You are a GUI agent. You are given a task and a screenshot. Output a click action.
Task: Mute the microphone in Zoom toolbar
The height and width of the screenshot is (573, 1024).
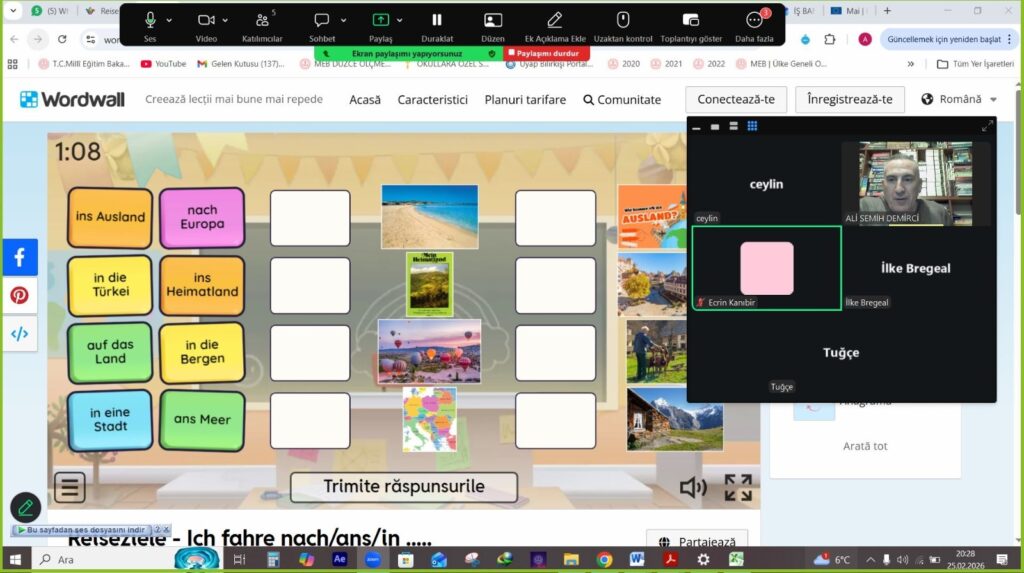[150, 20]
